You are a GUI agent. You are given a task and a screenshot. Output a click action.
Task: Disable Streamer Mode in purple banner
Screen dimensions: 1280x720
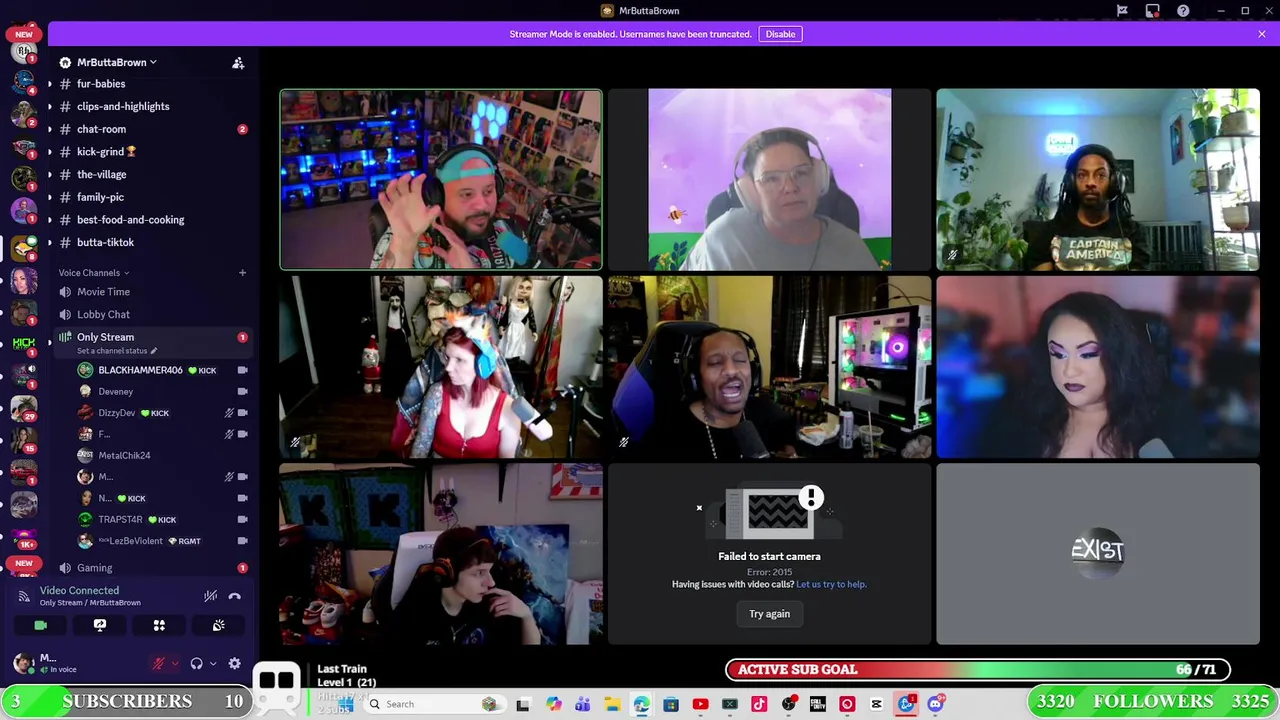point(780,34)
